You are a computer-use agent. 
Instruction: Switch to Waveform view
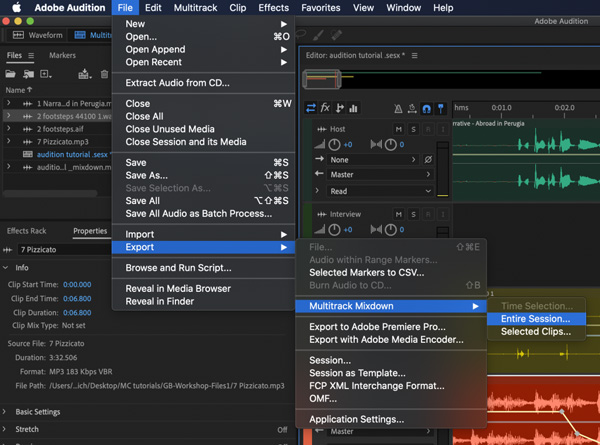(38, 35)
